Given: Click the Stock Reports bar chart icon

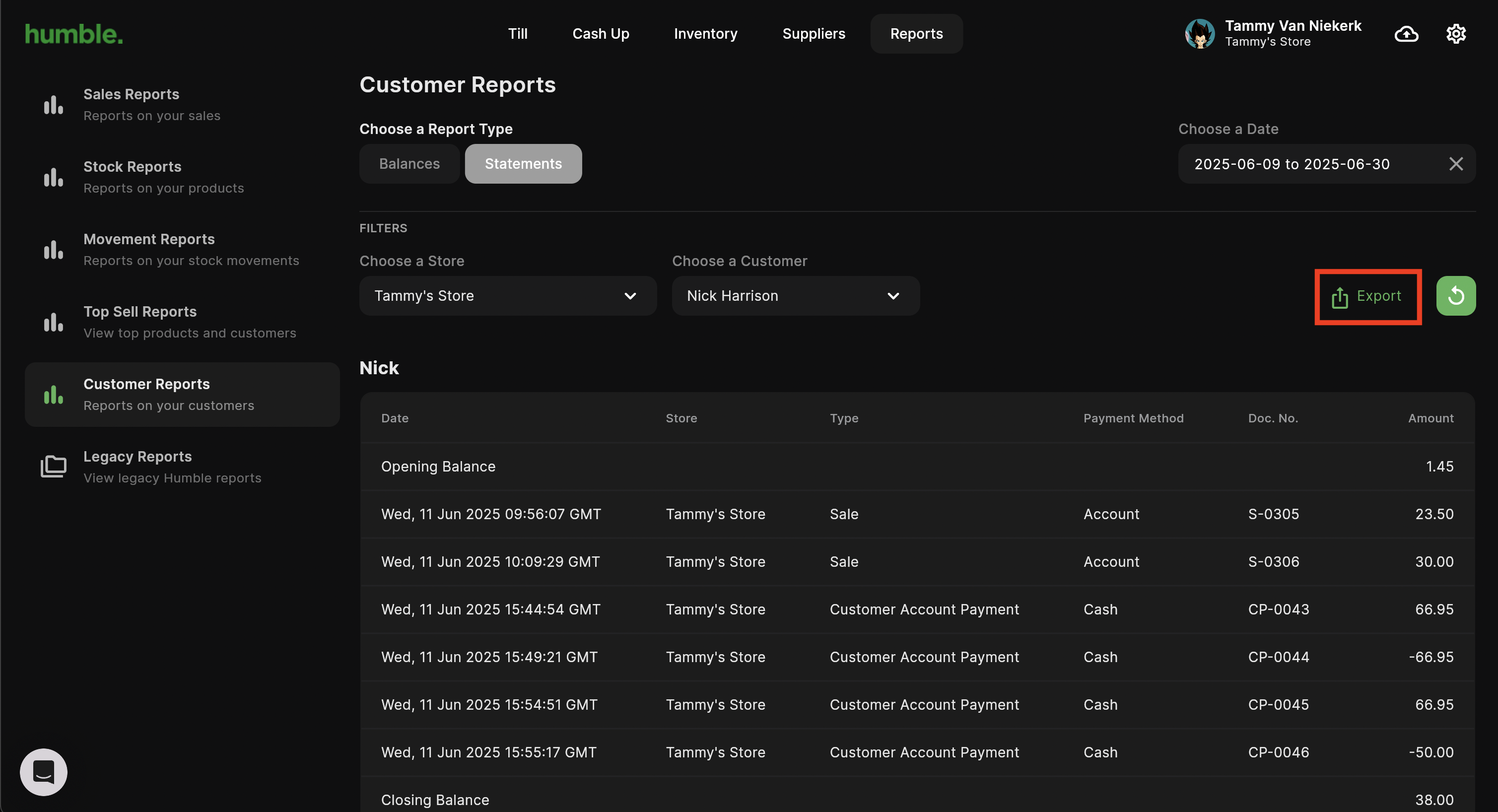Looking at the screenshot, I should click(54, 177).
